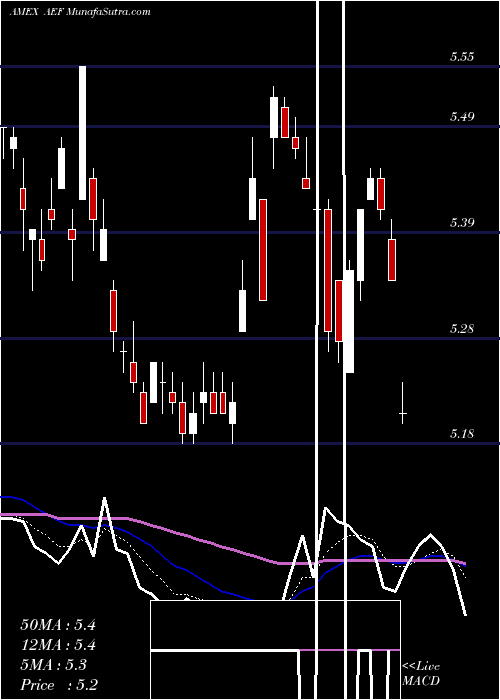Click the last doji candle near 5.18

pos(403,403)
